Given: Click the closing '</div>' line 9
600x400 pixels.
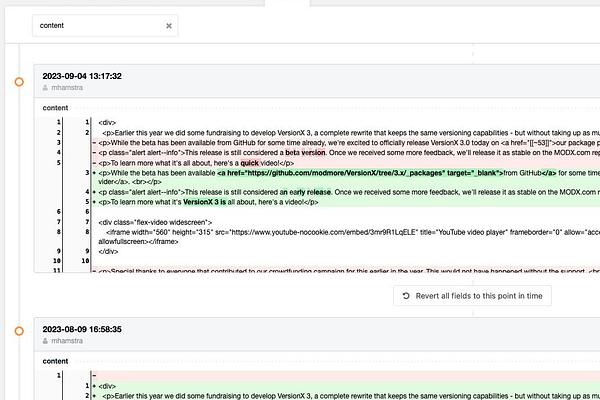Looking at the screenshot, I should point(108,251).
